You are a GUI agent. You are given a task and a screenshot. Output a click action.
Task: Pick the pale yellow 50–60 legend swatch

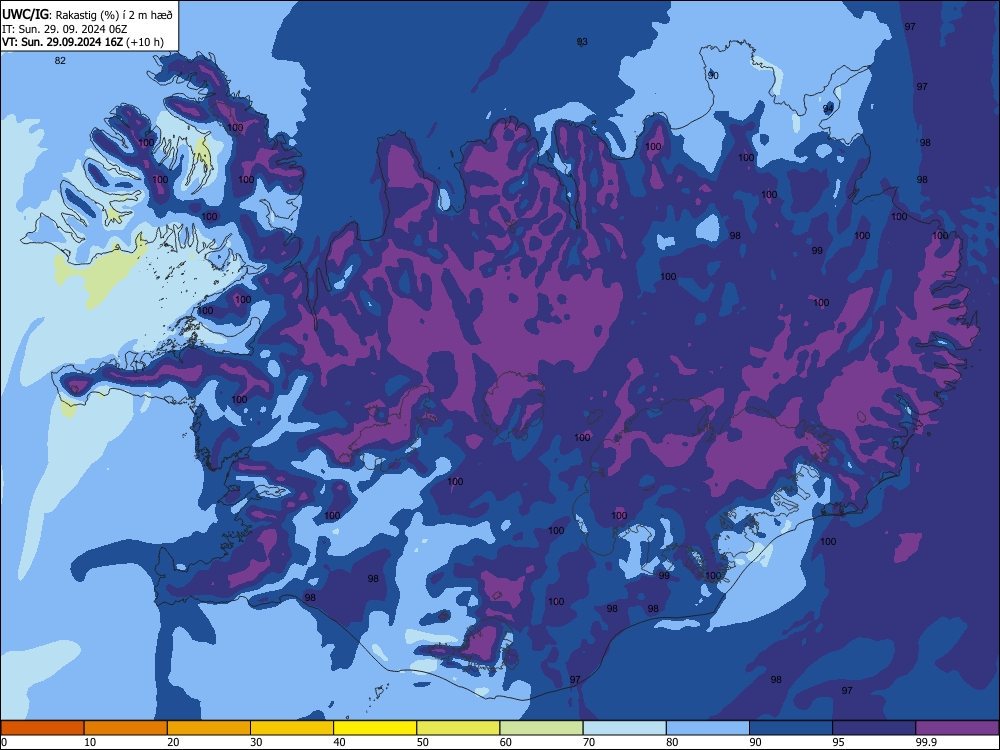458,728
